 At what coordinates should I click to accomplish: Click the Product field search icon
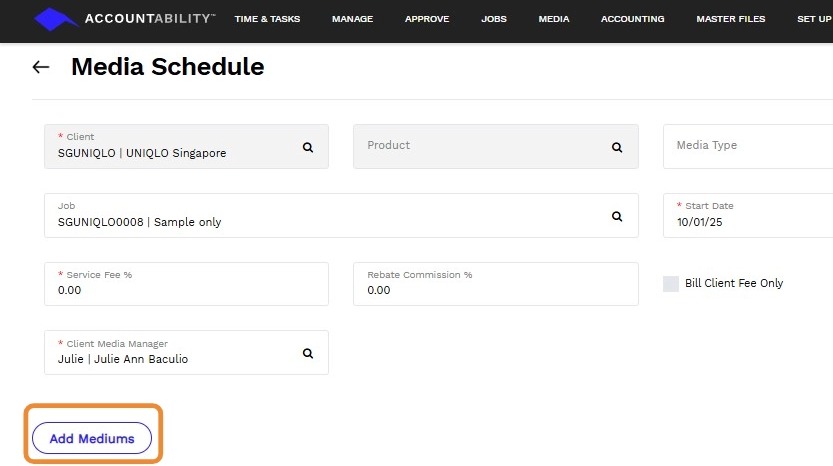point(617,147)
